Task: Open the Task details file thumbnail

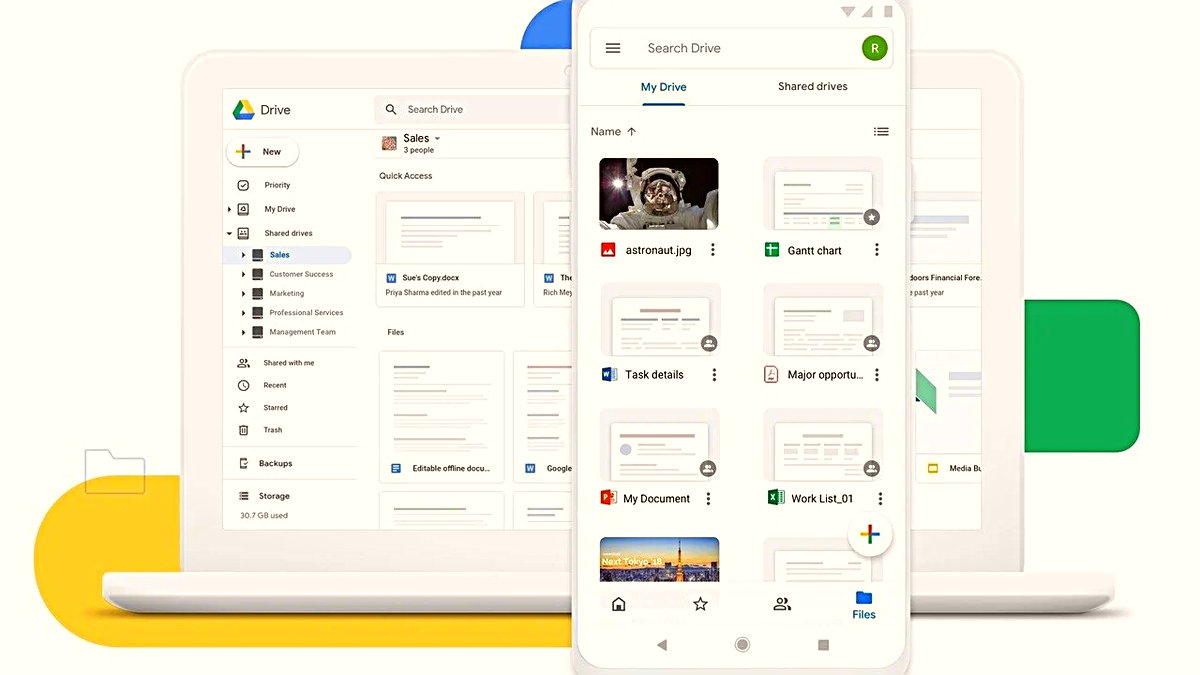Action: 660,319
